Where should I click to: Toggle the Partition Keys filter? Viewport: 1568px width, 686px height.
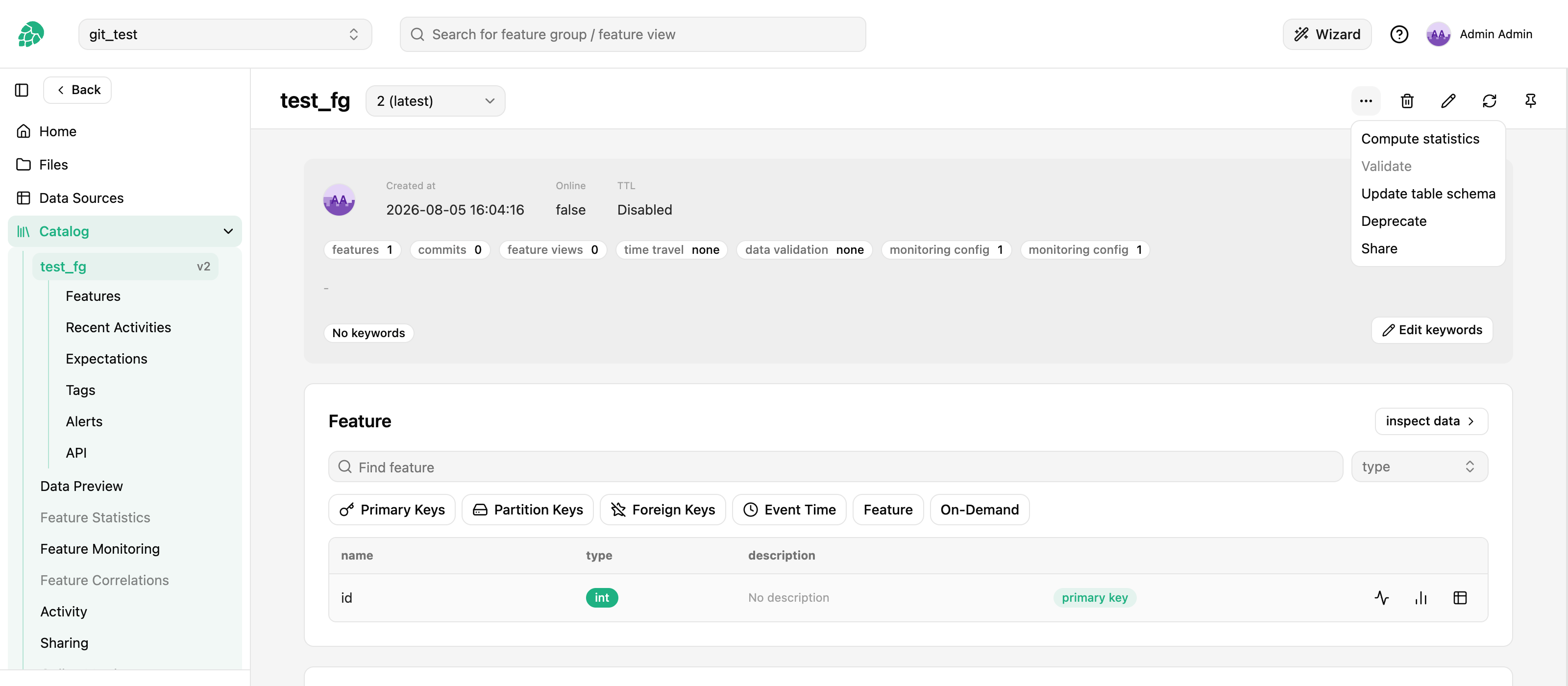[x=528, y=510]
